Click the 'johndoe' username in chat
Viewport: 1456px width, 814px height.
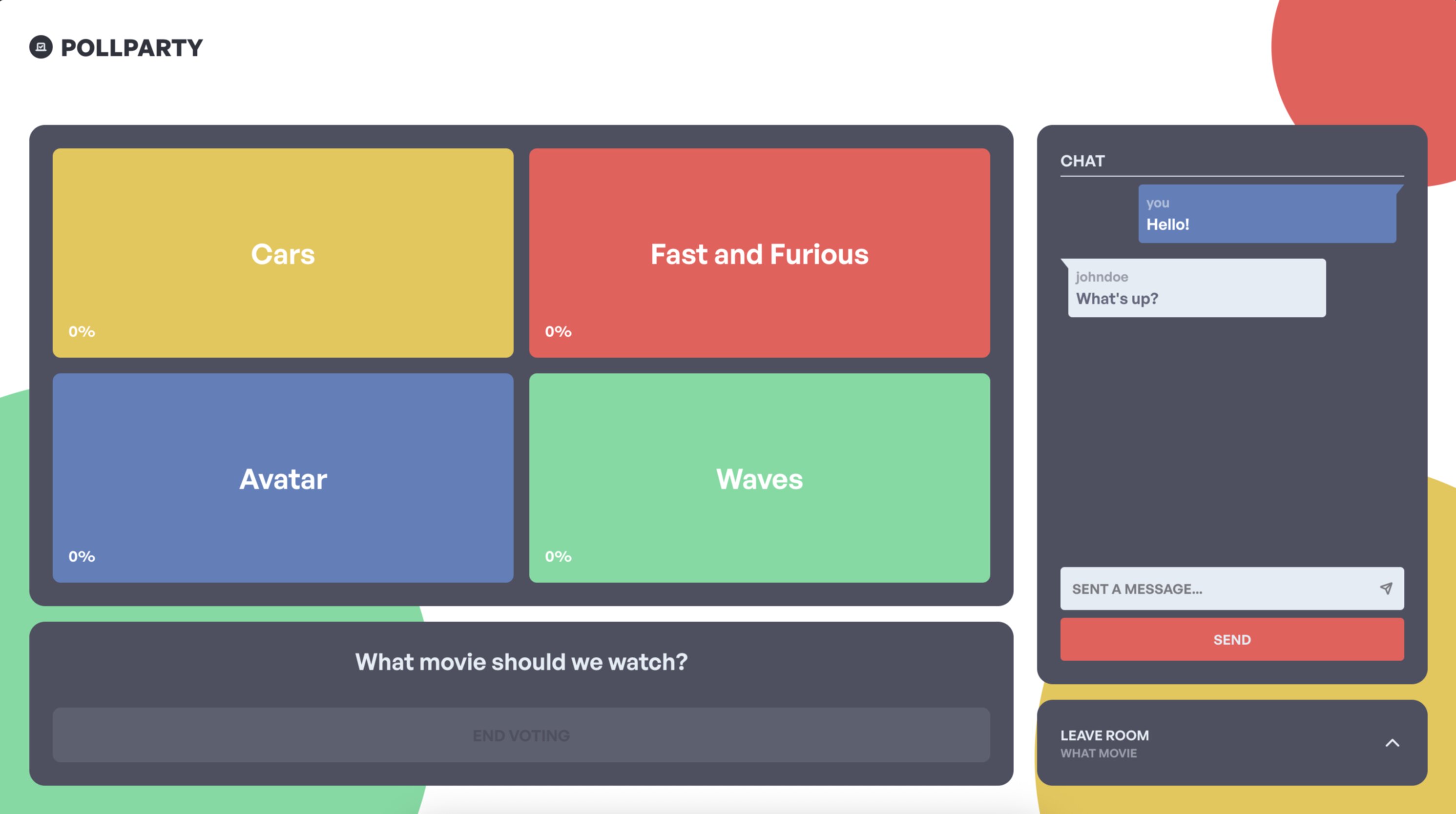click(1102, 277)
